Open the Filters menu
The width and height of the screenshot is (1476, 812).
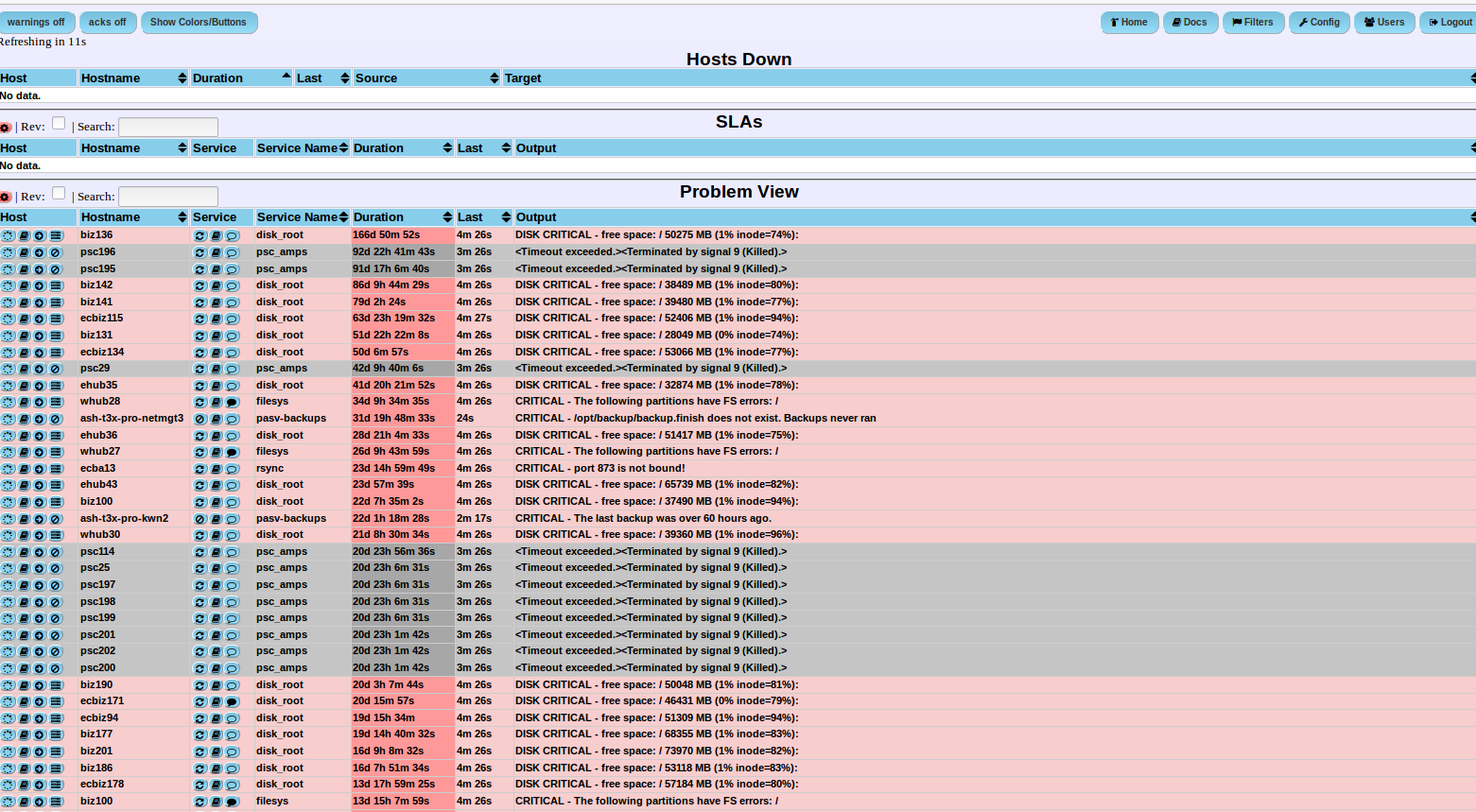coord(1253,22)
